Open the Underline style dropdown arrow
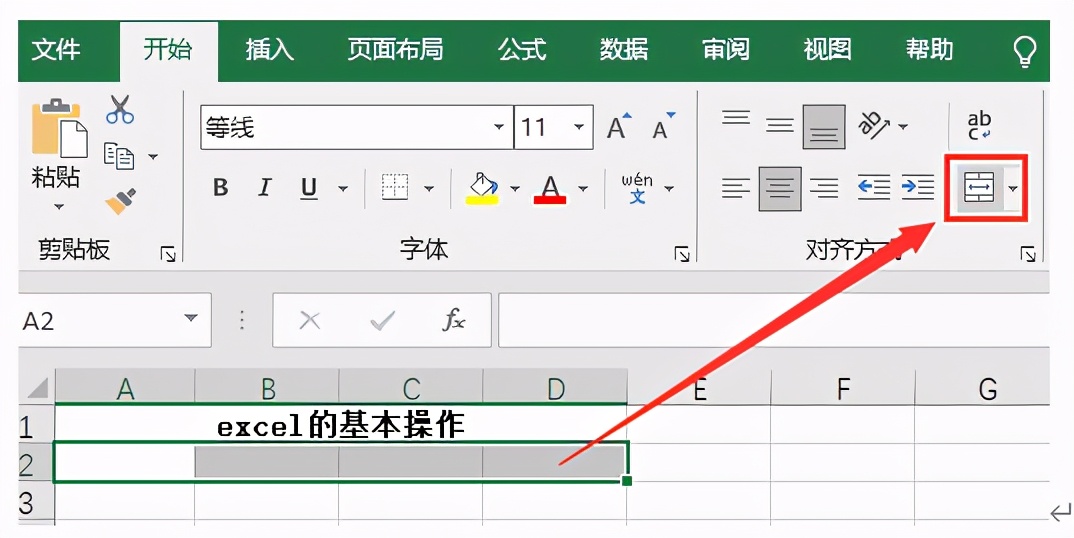The width and height of the screenshot is (1074, 538). pos(342,188)
